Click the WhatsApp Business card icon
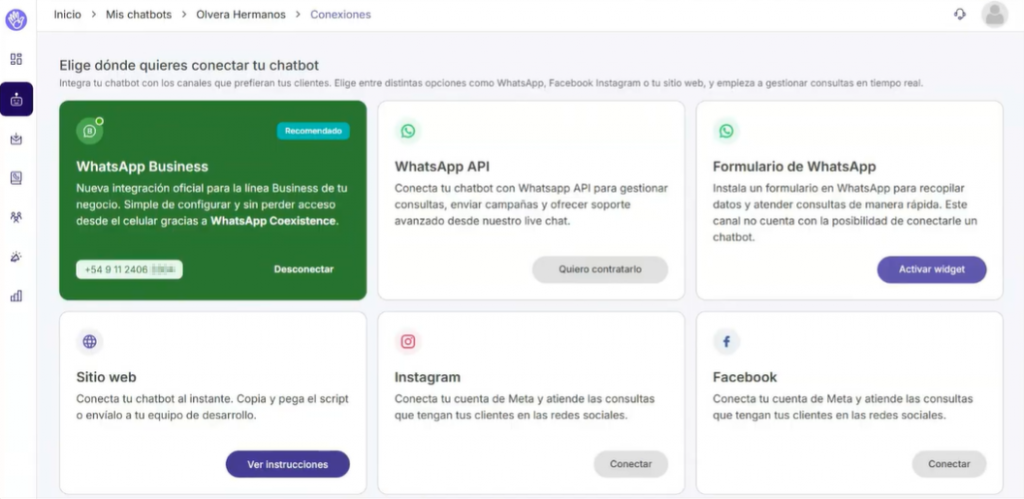The image size is (1024, 499). click(89, 131)
